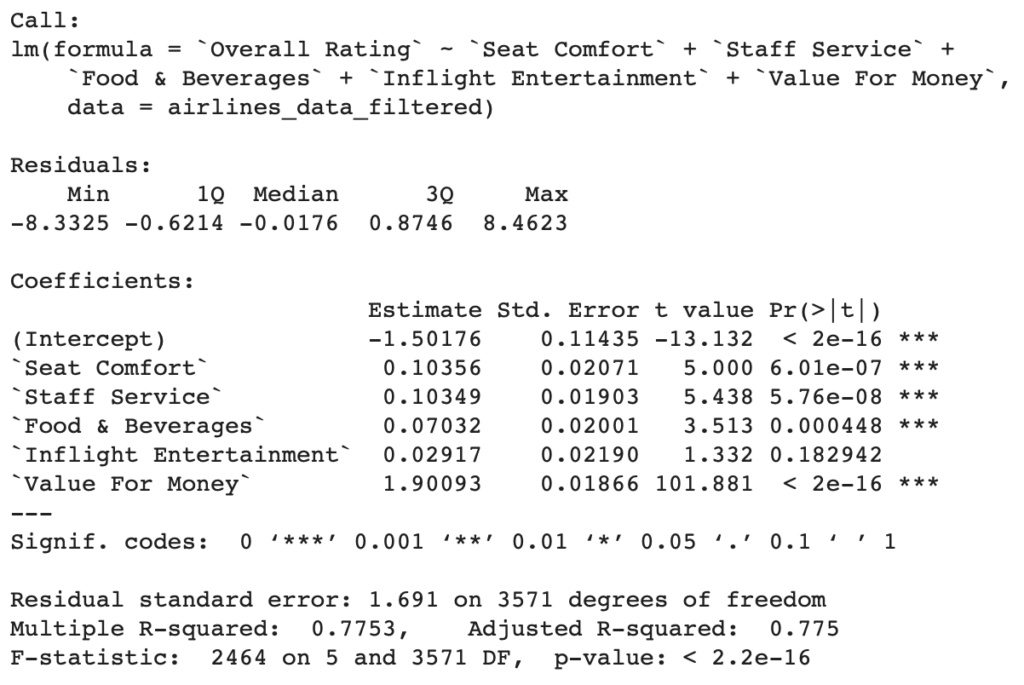Click the maximum residual value 8.4623
Viewport: 1024px width, 685px height.
point(525,223)
